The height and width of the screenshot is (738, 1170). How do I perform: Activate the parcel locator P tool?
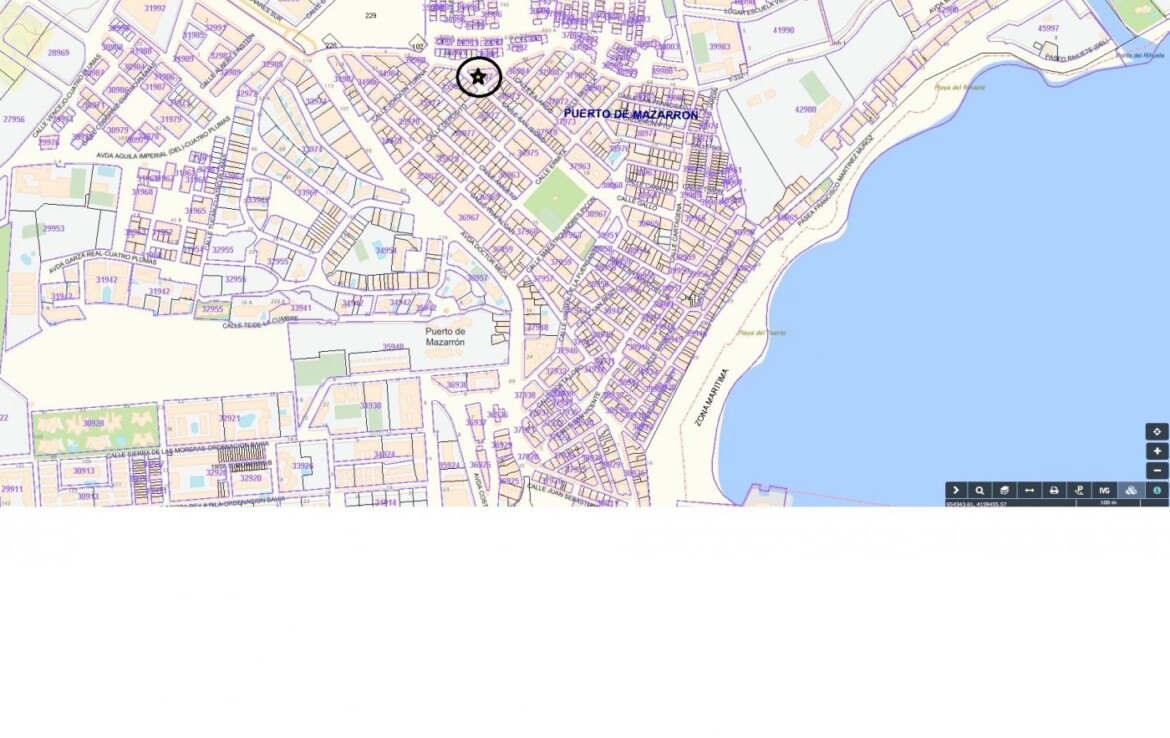click(x=1079, y=490)
